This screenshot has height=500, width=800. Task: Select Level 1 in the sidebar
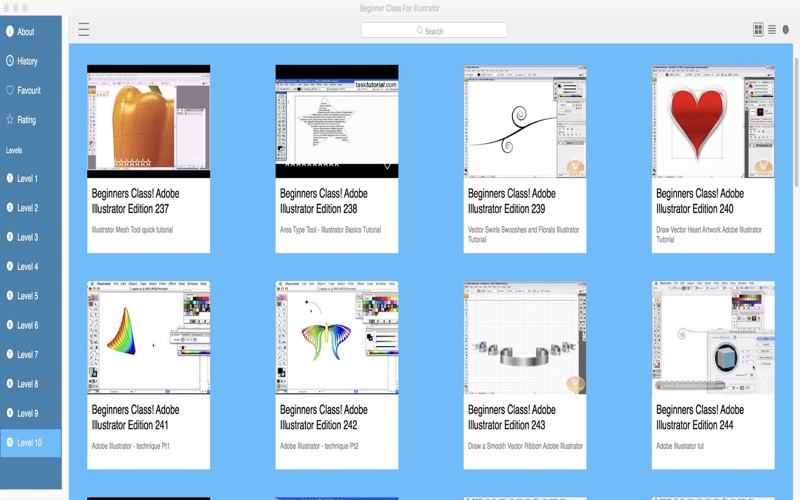point(31,179)
